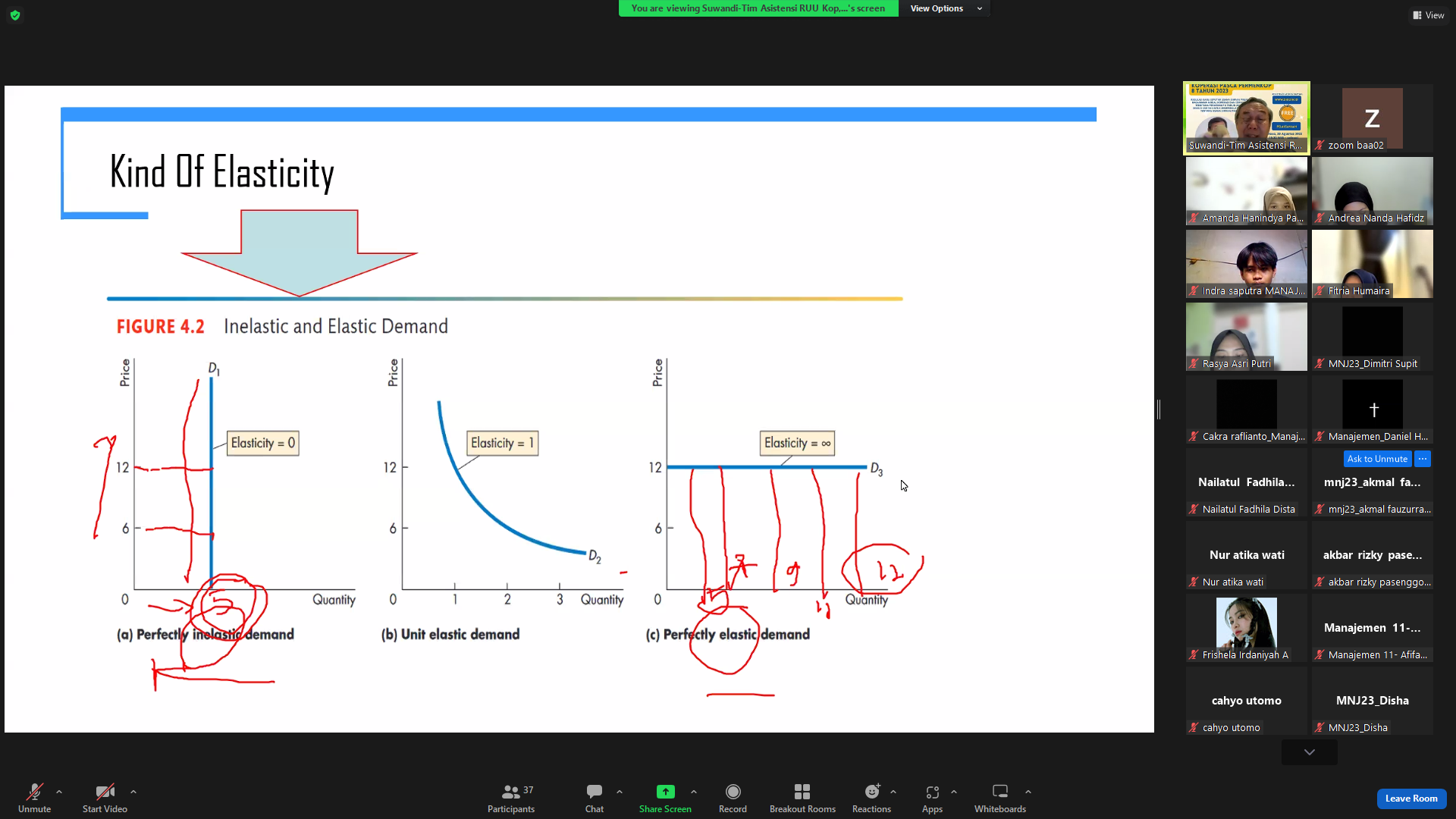Open more options menu for mnj23_akmal tile
The image size is (1456, 819).
(x=1423, y=459)
